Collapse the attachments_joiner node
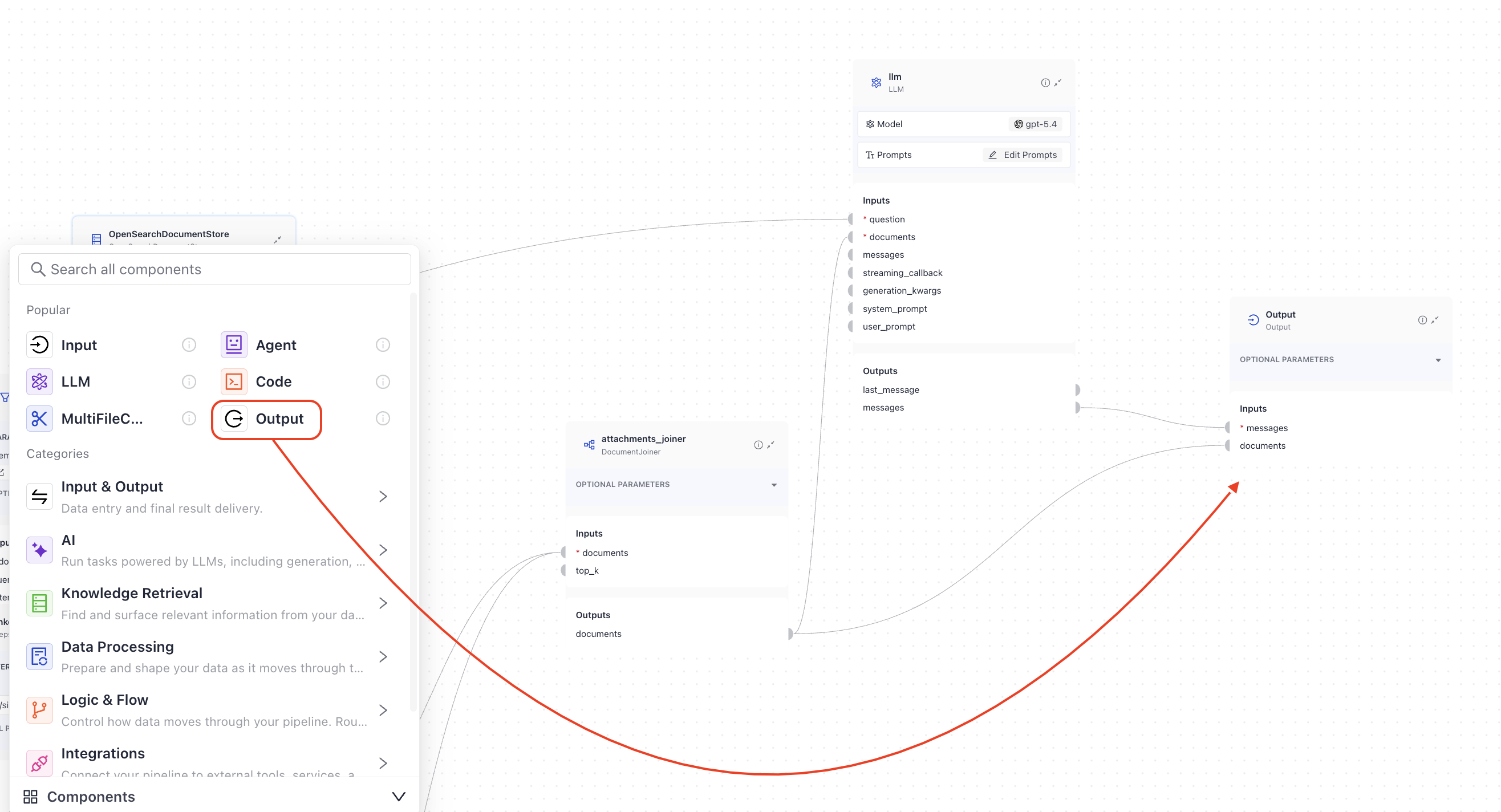 [771, 444]
